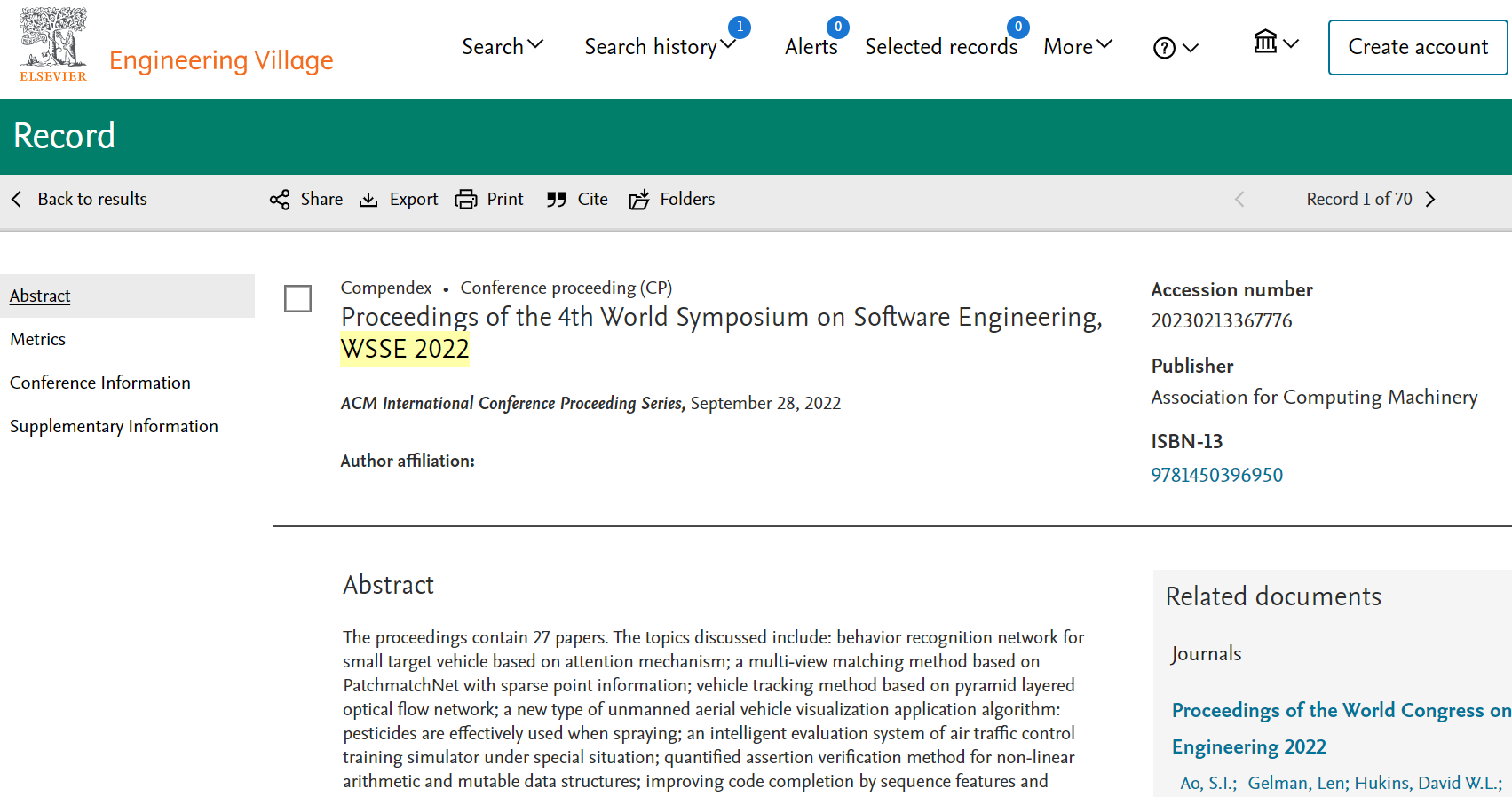The width and height of the screenshot is (1512, 797).
Task: Go to next record arrow
Action: coord(1430,199)
